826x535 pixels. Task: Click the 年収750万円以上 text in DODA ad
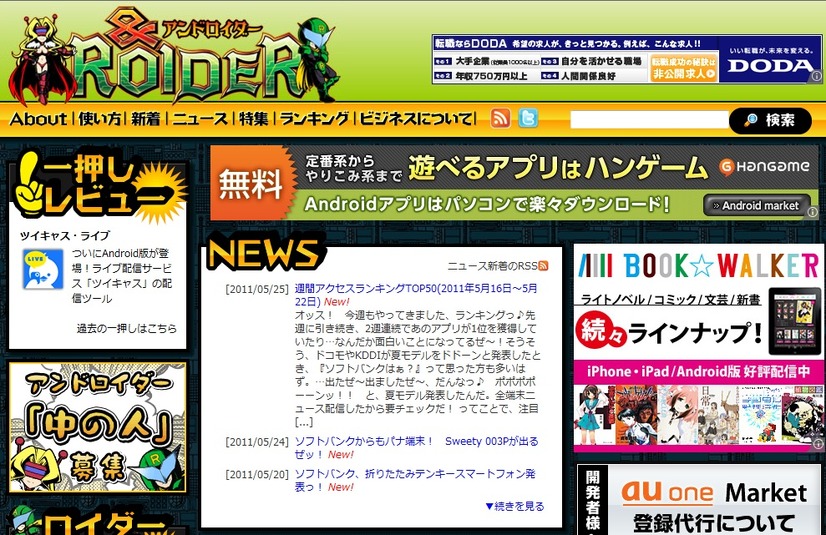pyautogui.click(x=491, y=76)
